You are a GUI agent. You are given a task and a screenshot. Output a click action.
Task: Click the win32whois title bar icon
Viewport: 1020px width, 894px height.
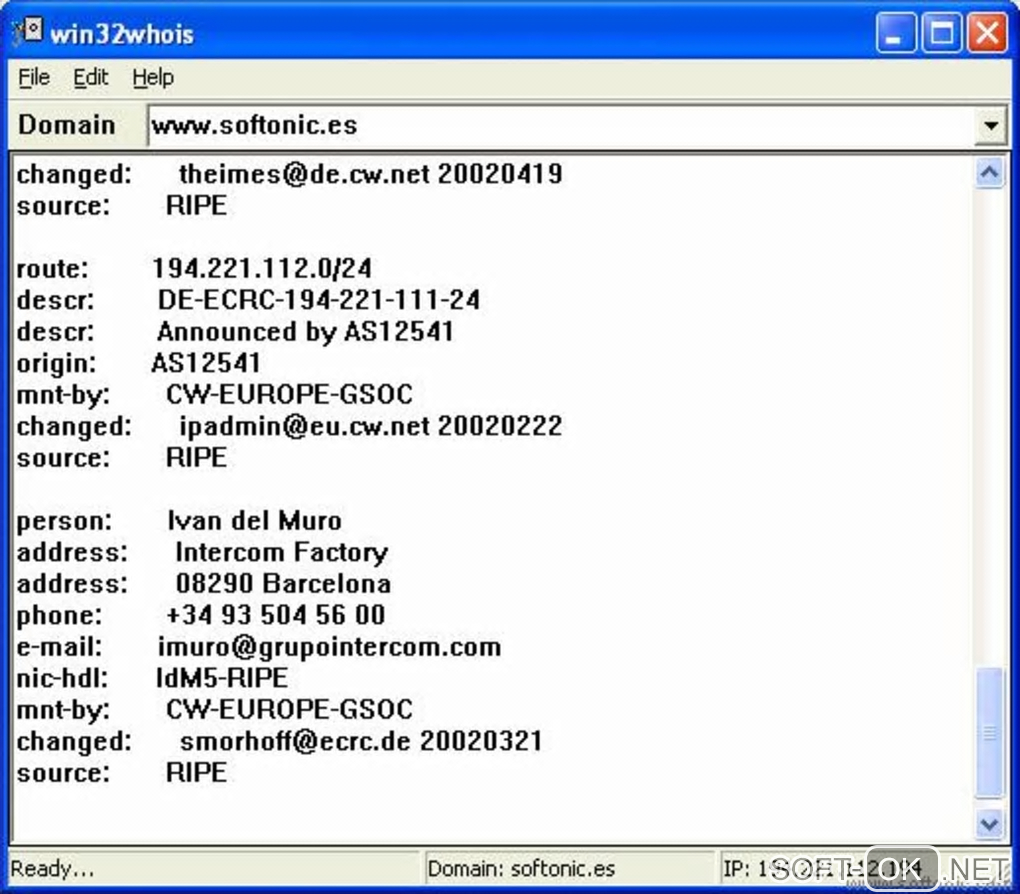(x=28, y=32)
